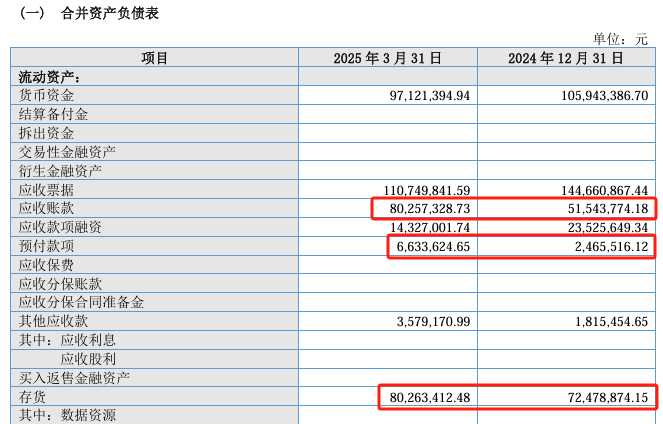663x424 pixels.
Task: Select value 3,579,170.99
Action: 433,322
